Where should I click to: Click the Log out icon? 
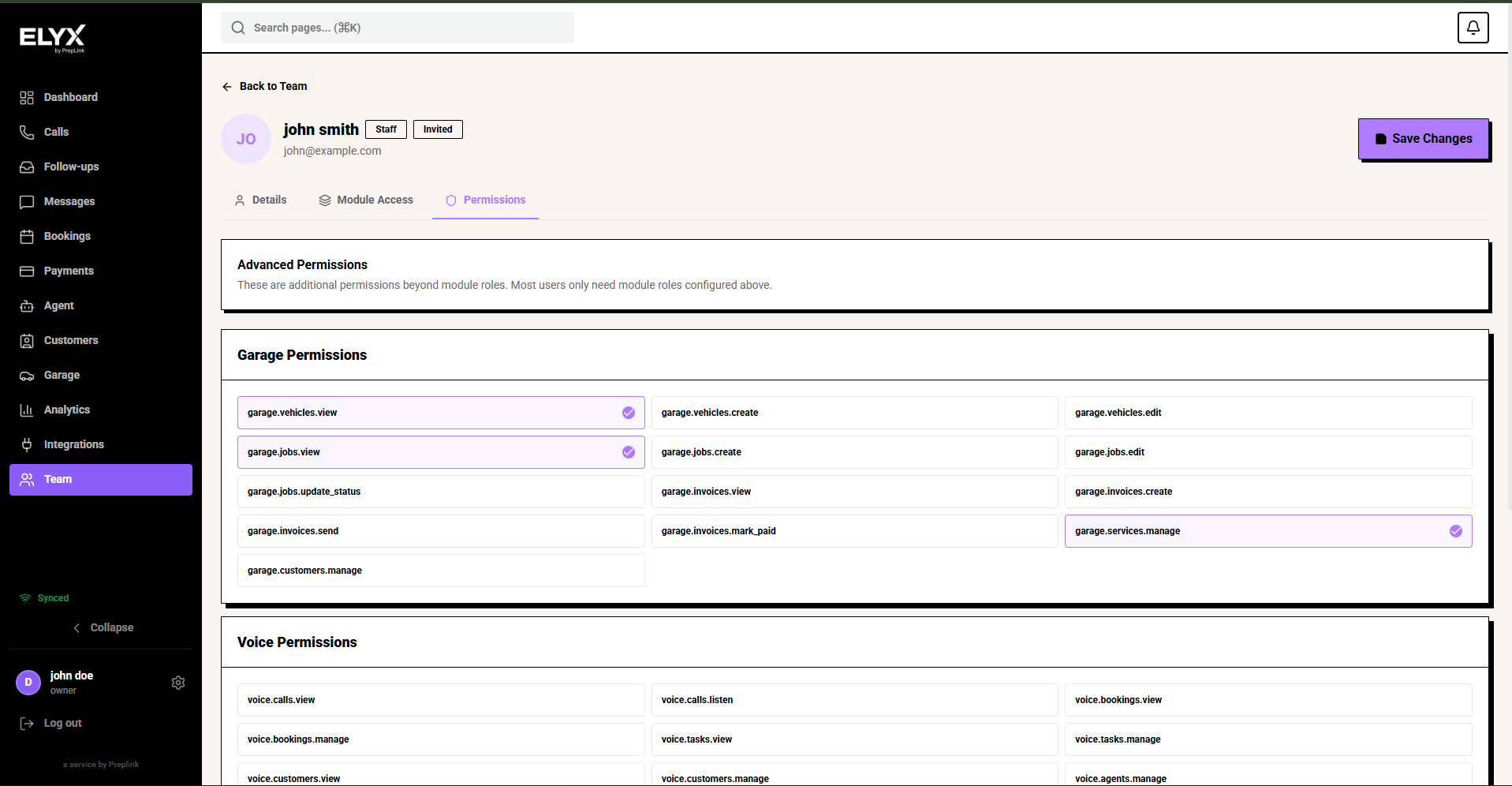pos(27,723)
